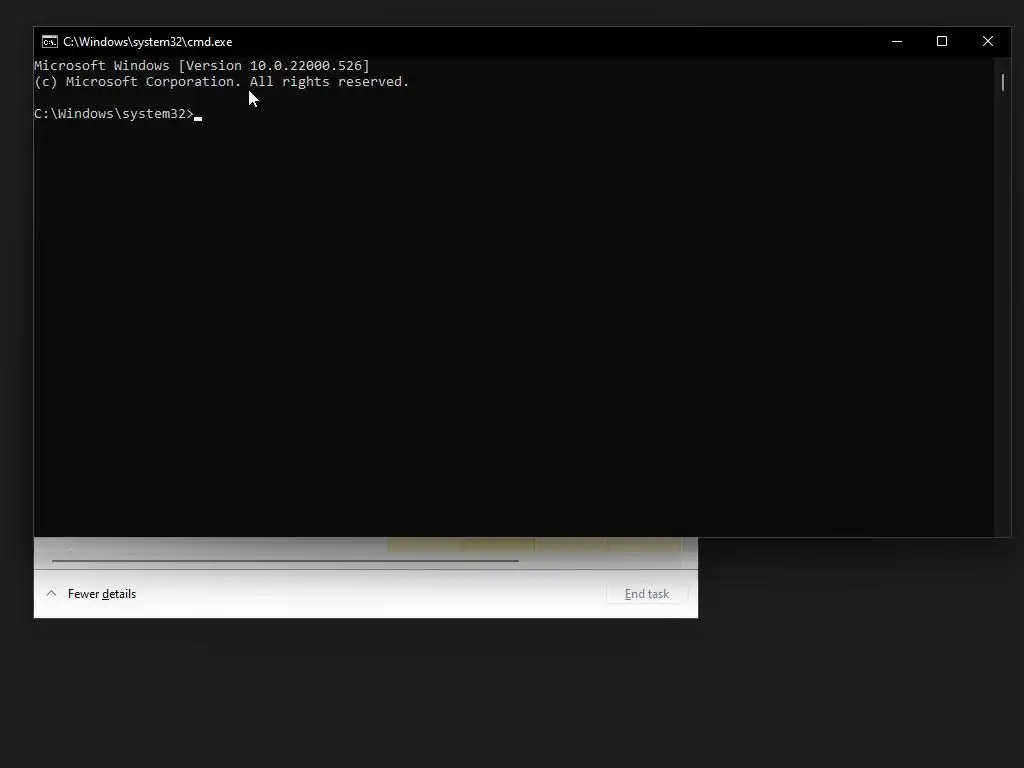Click the Microsoft Windows version text line
The width and height of the screenshot is (1024, 768).
[x=202, y=65]
